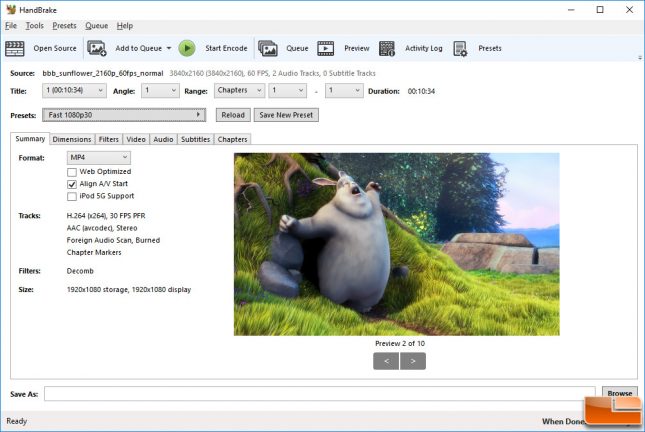Switch to the Dimensions tab
The height and width of the screenshot is (432, 645).
(x=72, y=139)
